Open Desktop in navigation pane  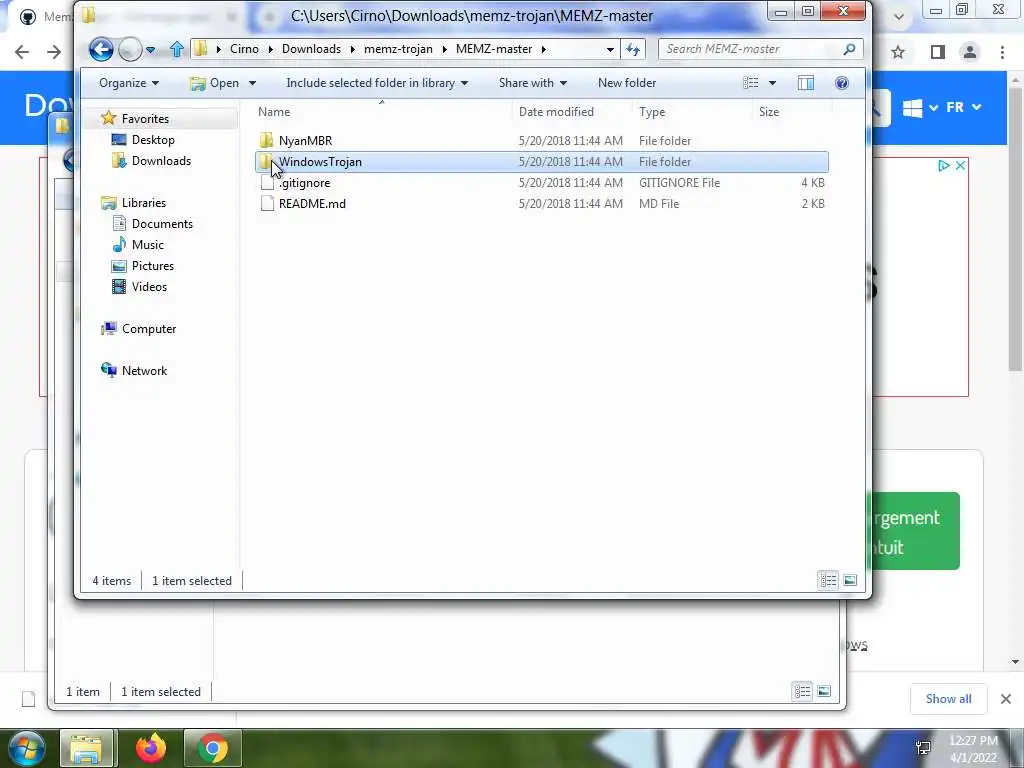153,140
